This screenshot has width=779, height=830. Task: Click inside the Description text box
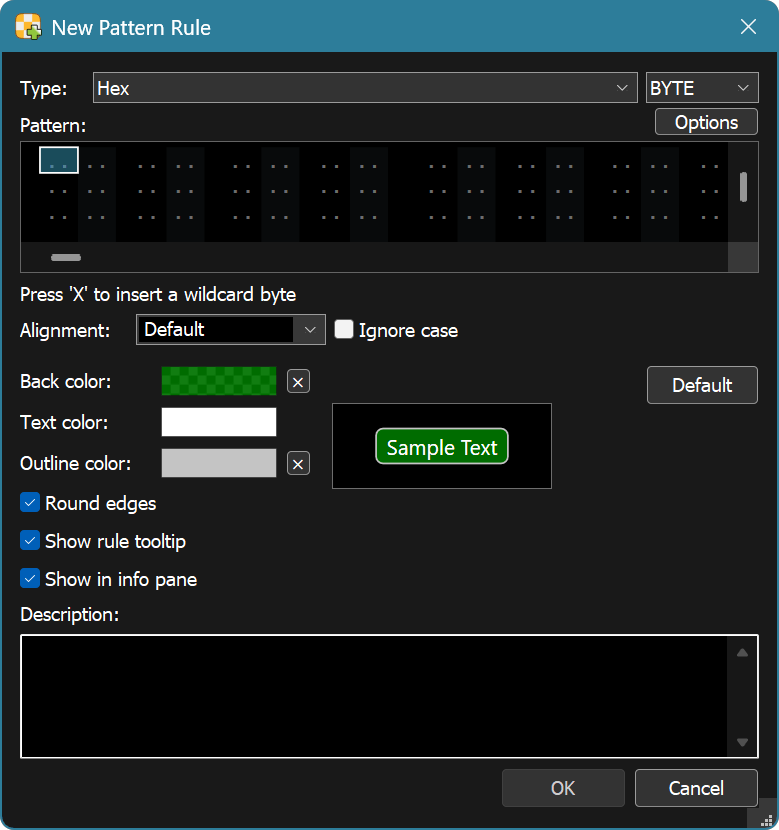374,696
